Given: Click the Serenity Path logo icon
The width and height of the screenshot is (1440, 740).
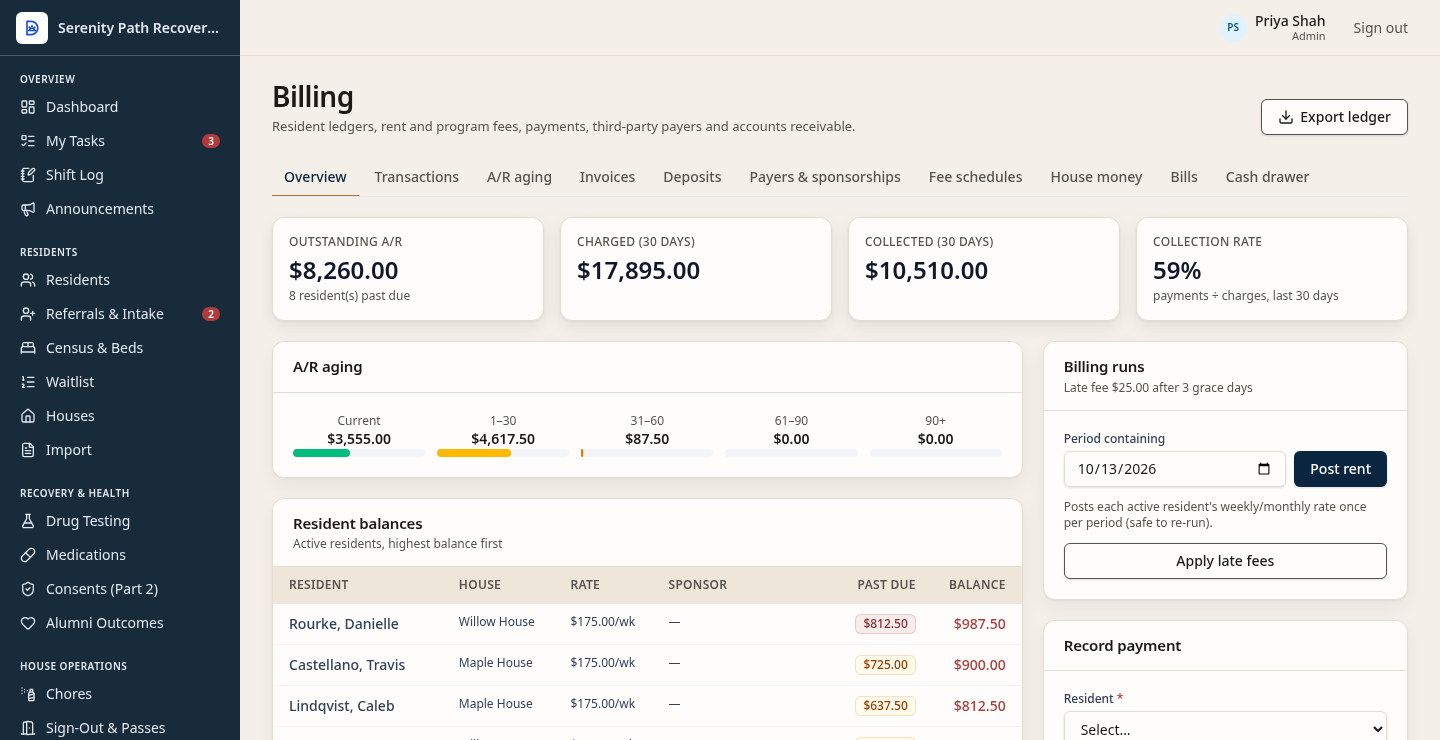Looking at the screenshot, I should pos(32,28).
